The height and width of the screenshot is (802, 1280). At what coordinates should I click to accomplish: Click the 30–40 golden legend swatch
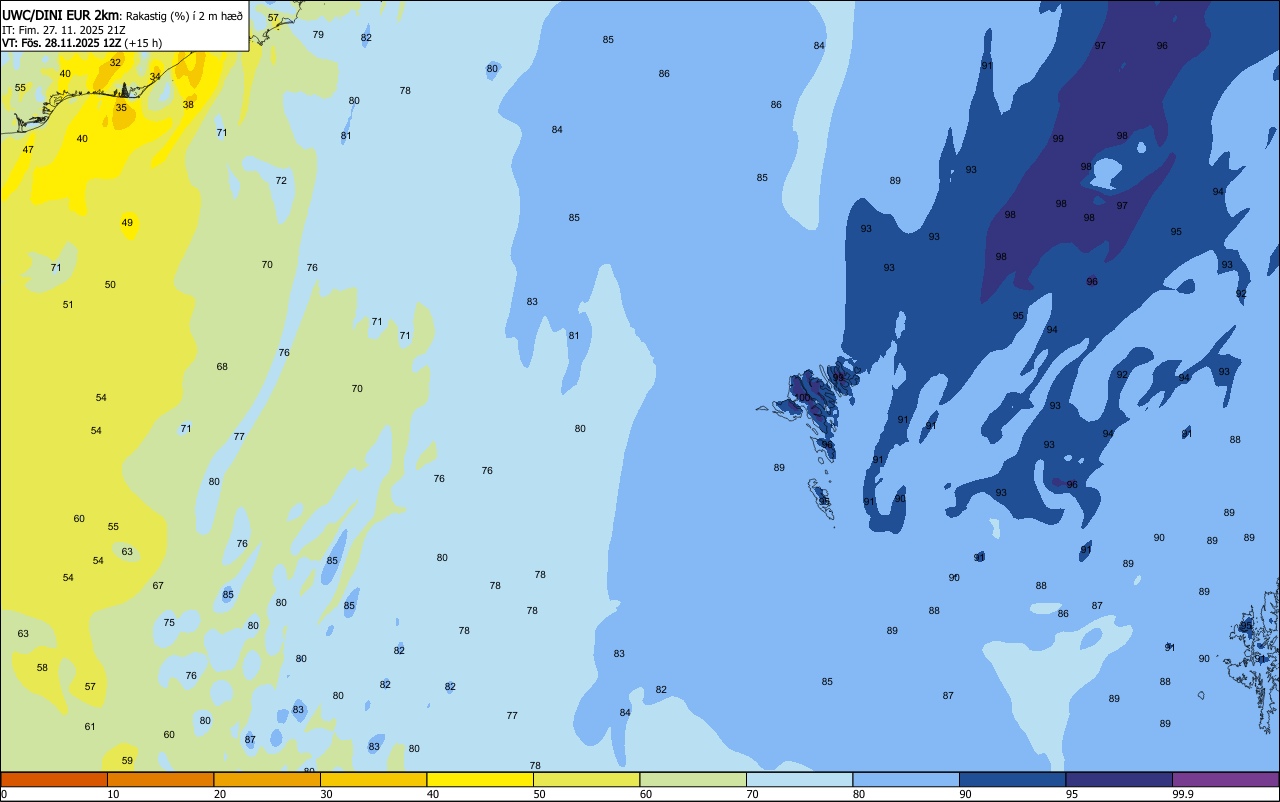click(373, 779)
